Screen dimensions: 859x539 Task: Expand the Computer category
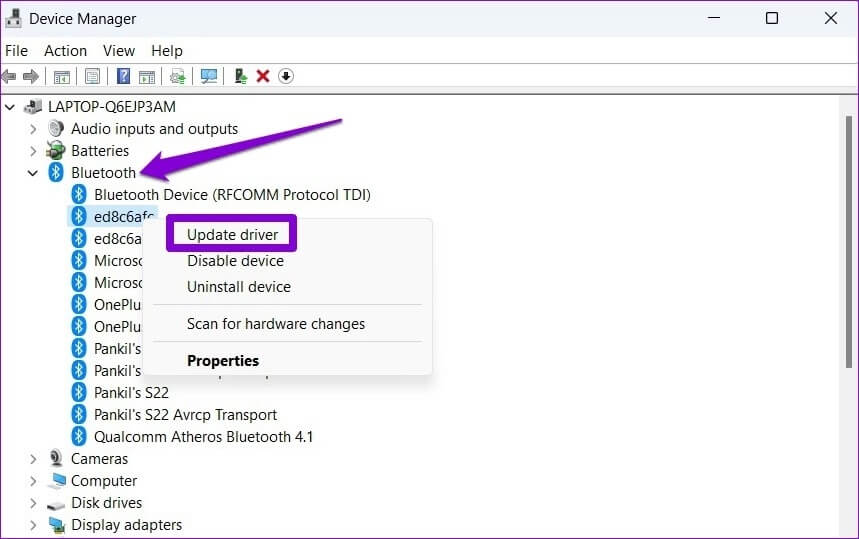tap(33, 481)
